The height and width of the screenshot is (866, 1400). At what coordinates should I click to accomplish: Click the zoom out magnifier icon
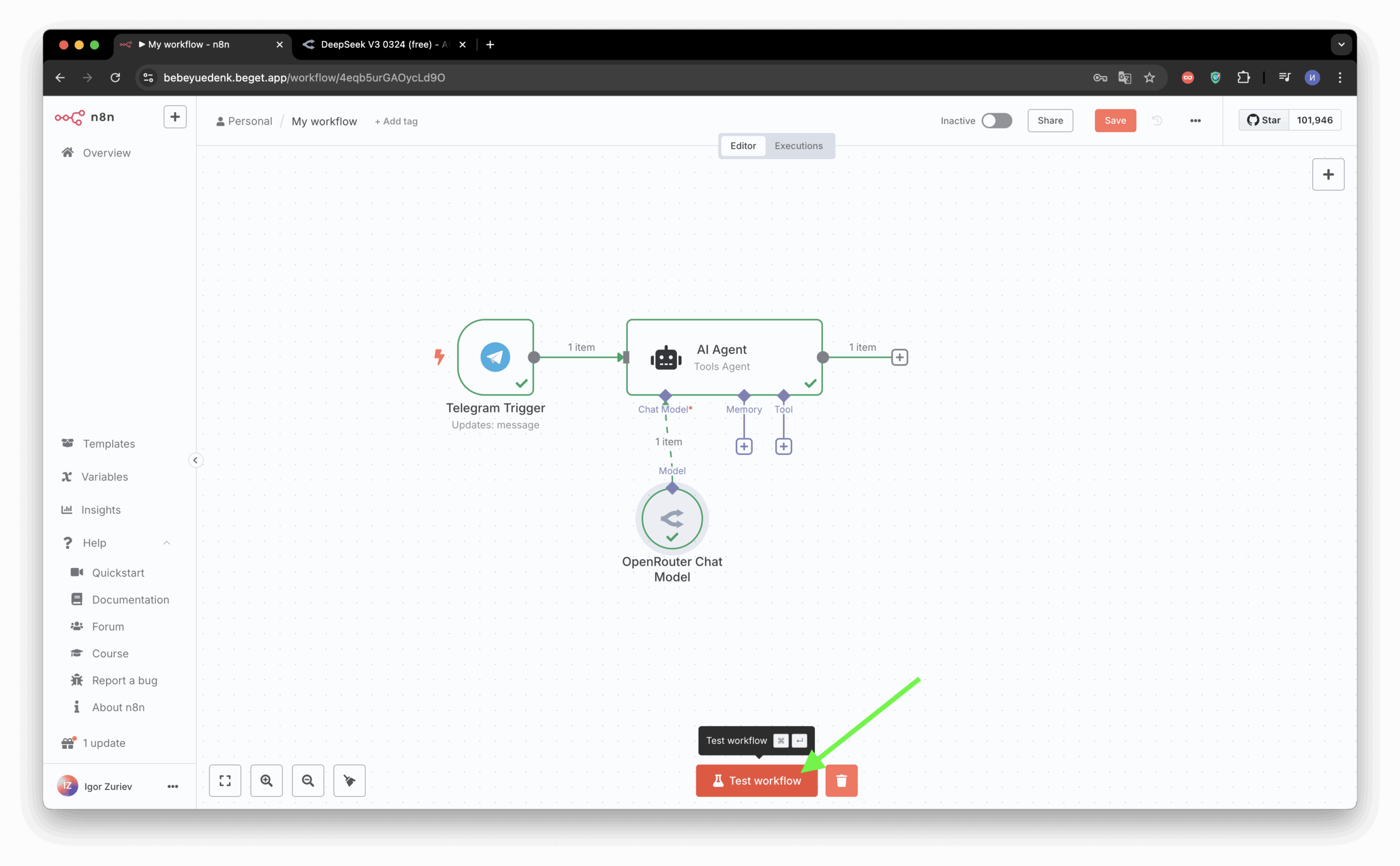(x=308, y=780)
